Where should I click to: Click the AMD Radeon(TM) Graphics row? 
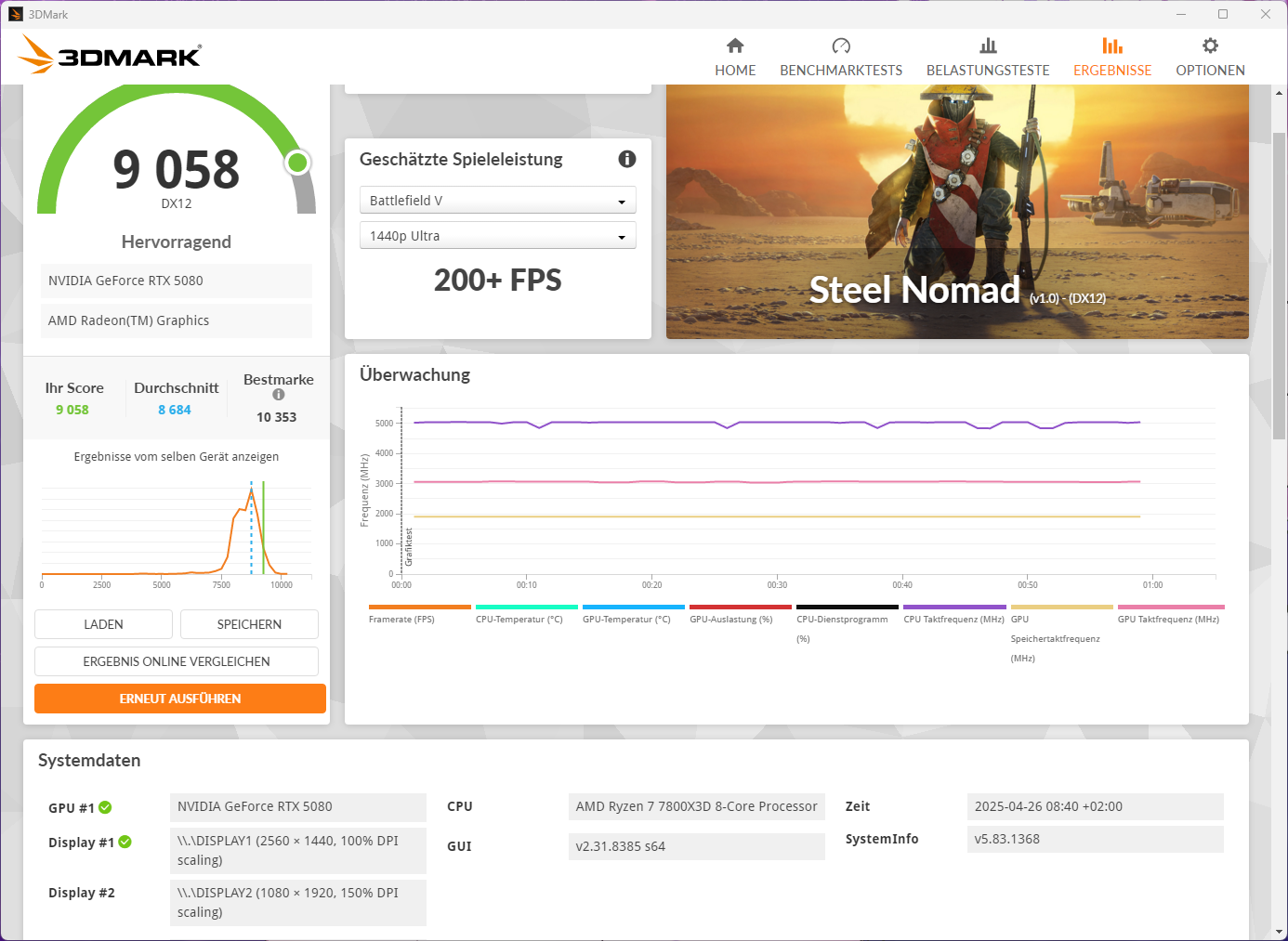(177, 320)
